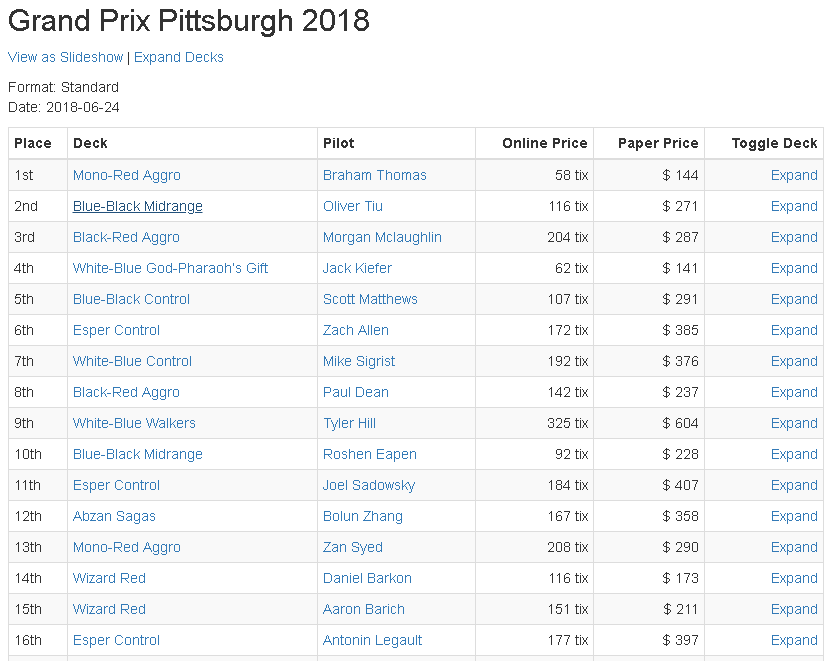Show the 16th place Esper Control decklist
Screen dimensions: 832x661
click(x=794, y=640)
